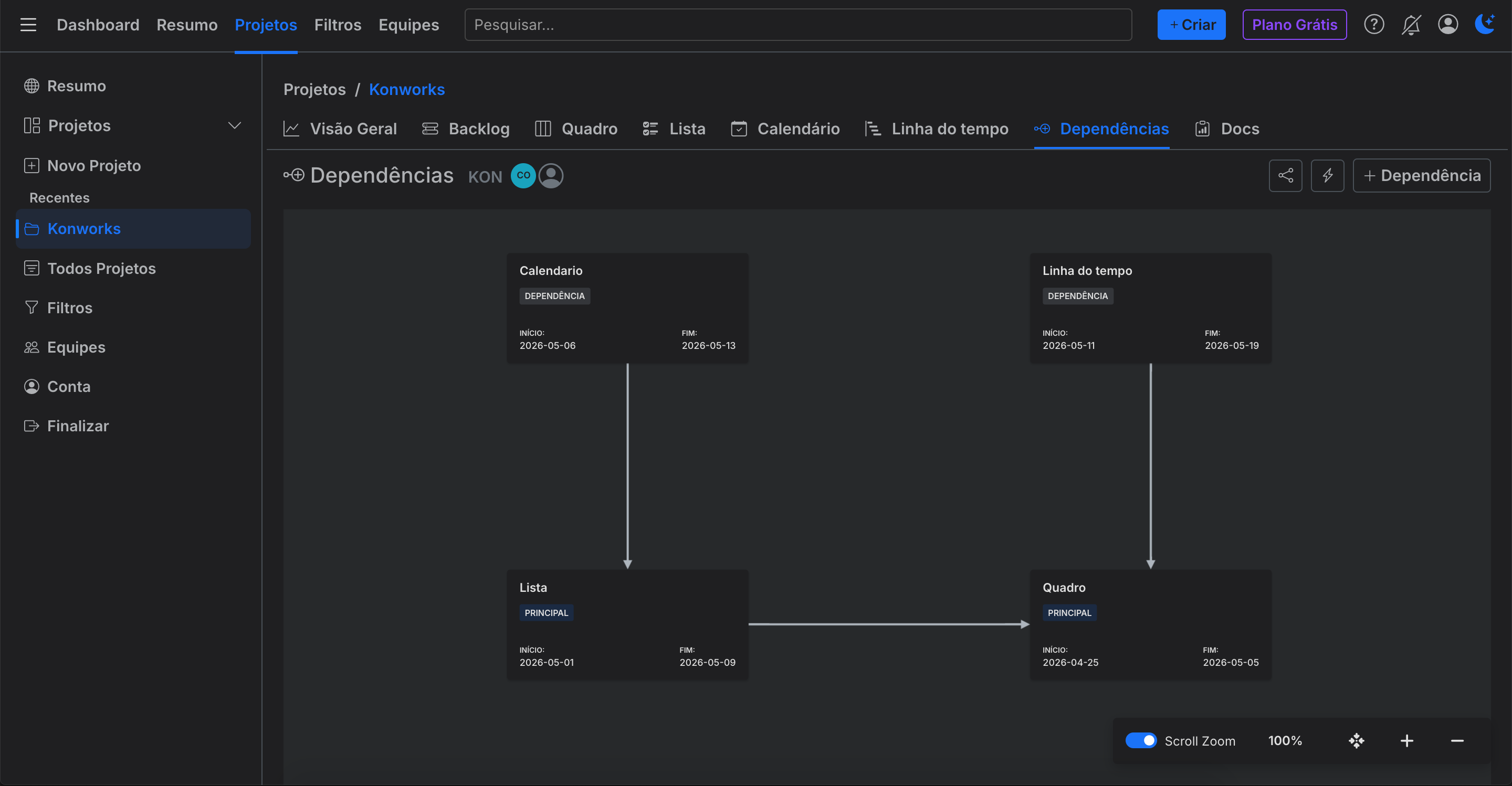Select the Lista principal card
This screenshot has height=786, width=1512.
click(x=627, y=625)
